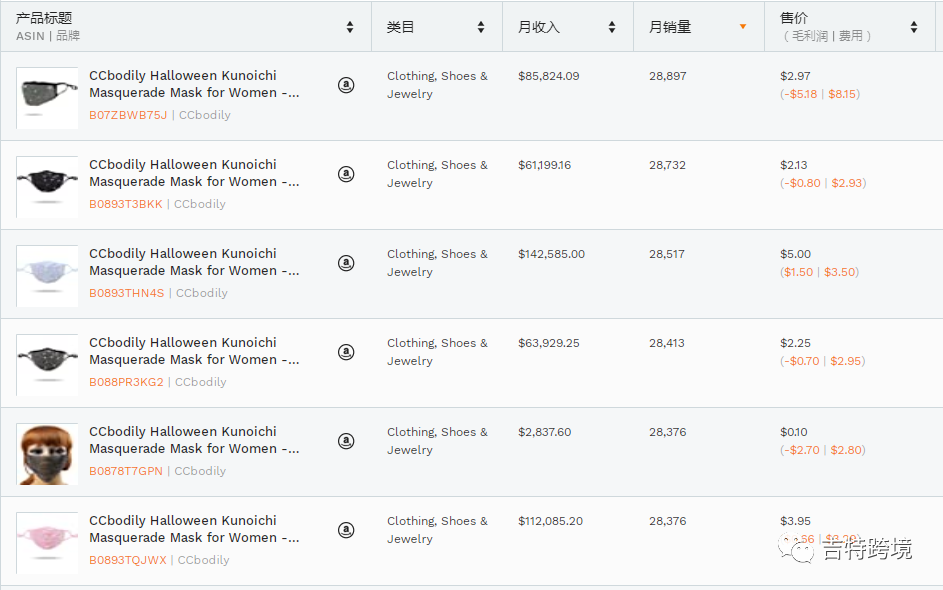The image size is (943, 590).
Task: Click the pink mask product thumbnail
Action: [47, 543]
